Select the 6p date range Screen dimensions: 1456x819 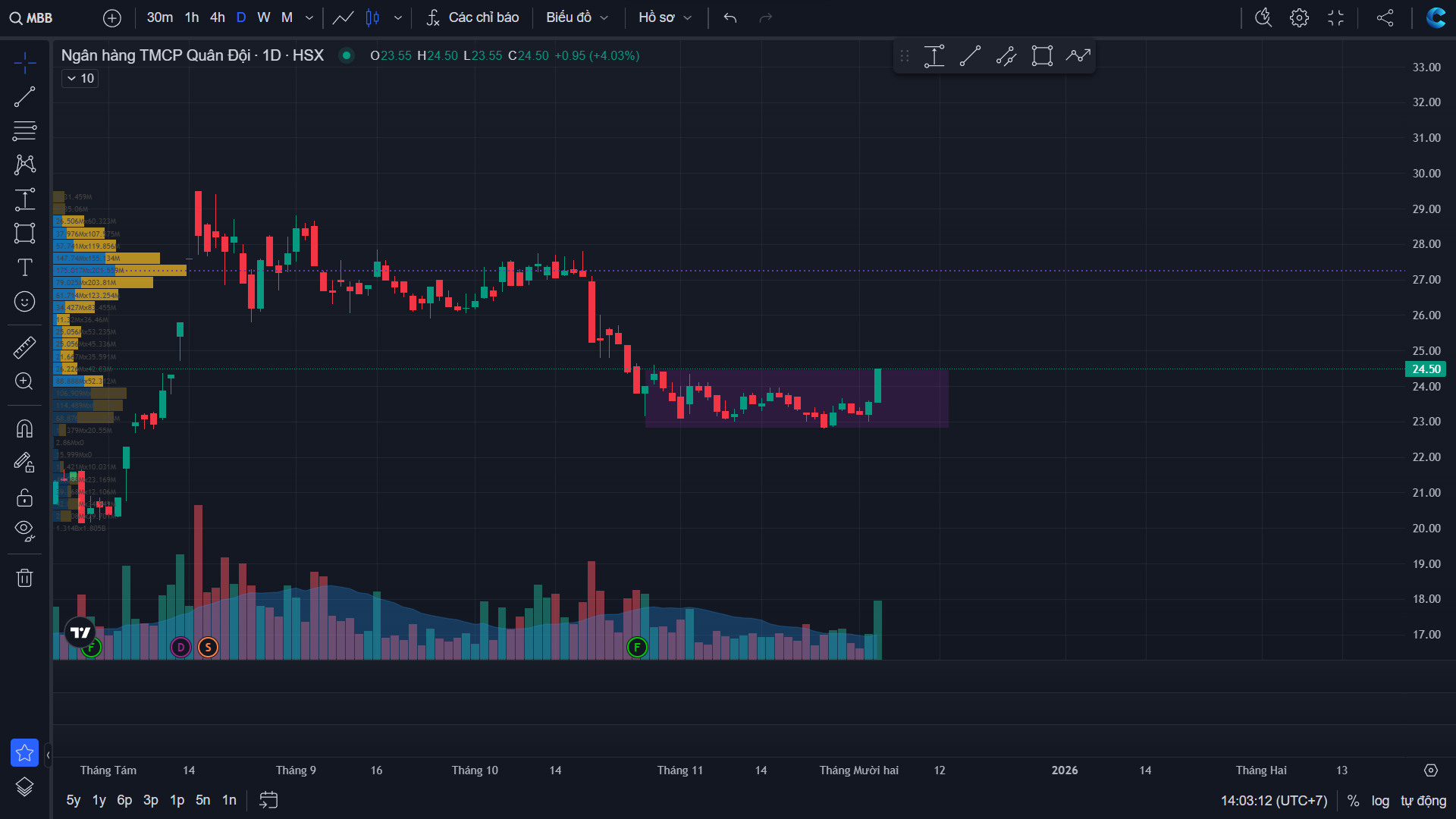point(124,800)
